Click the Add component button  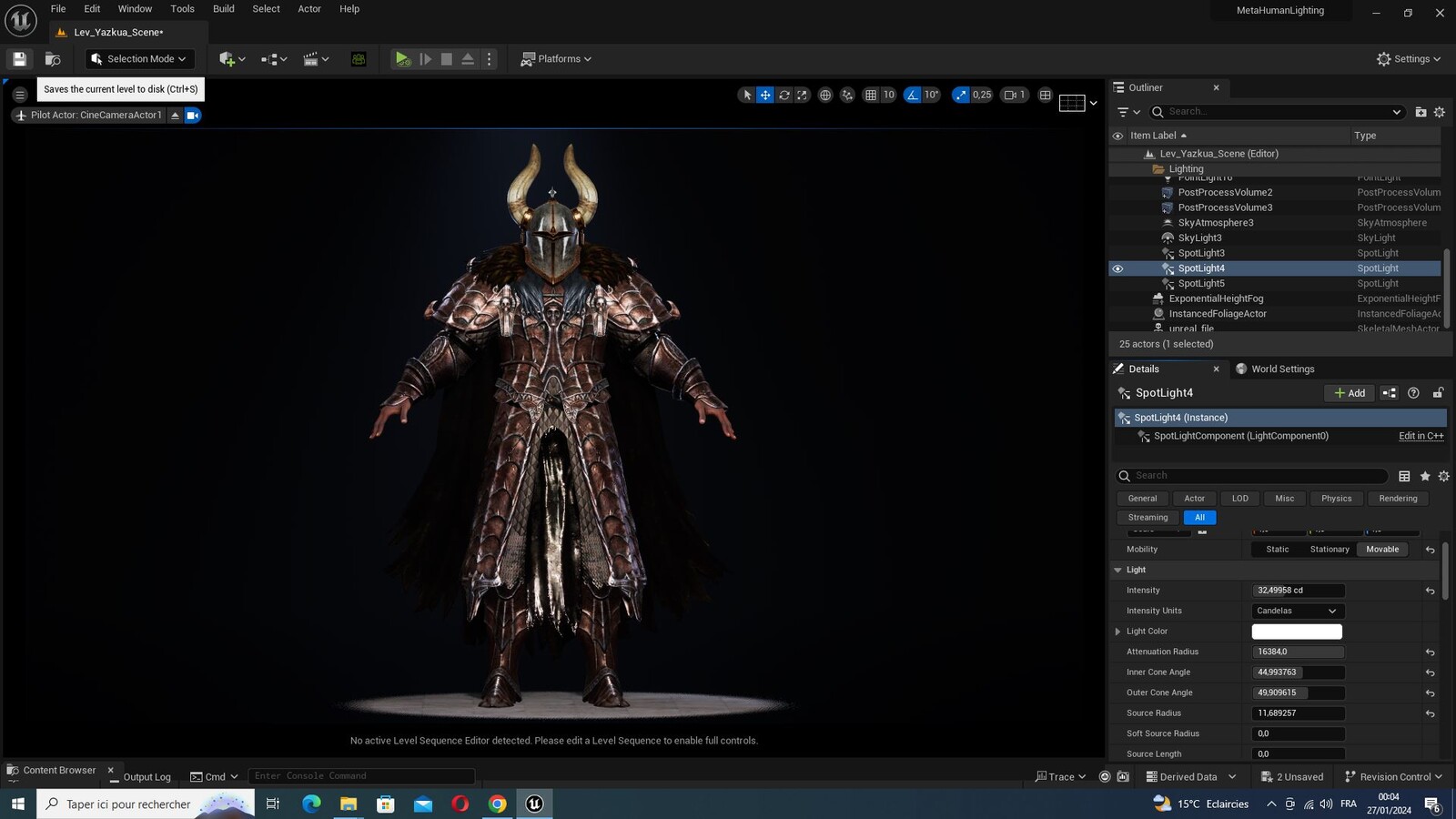1349,393
